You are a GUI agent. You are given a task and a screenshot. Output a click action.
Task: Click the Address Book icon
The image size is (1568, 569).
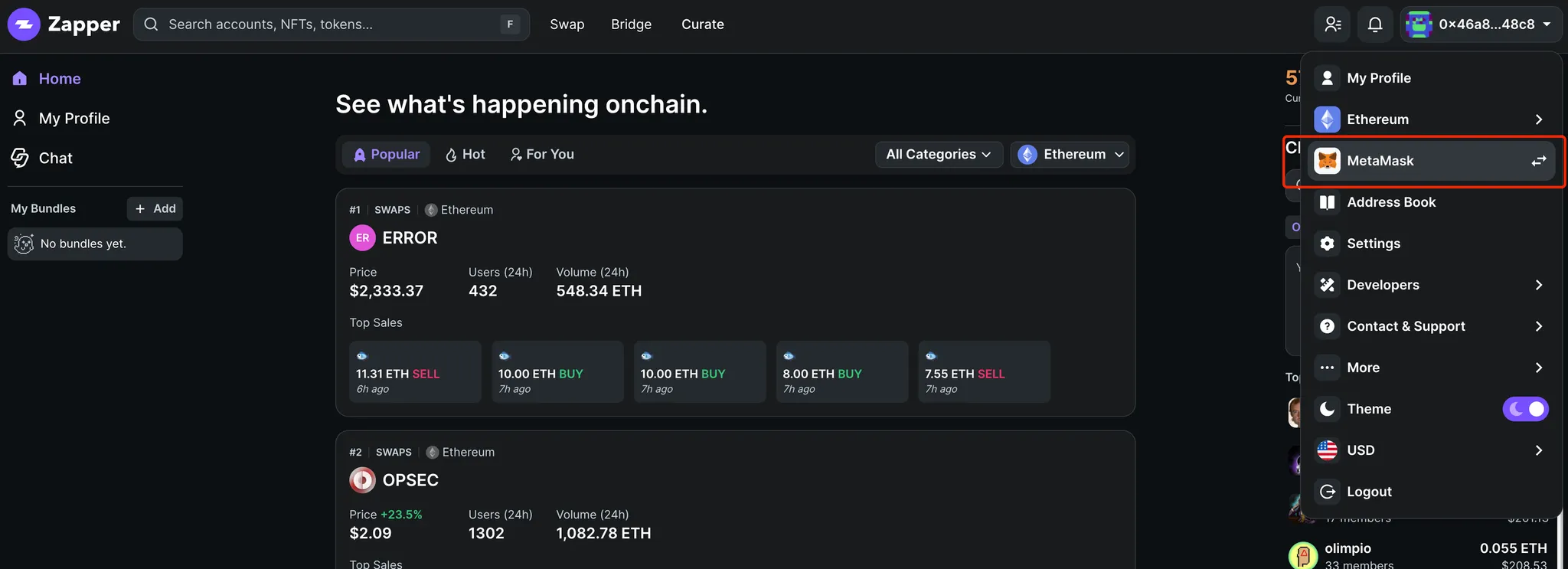[1328, 202]
